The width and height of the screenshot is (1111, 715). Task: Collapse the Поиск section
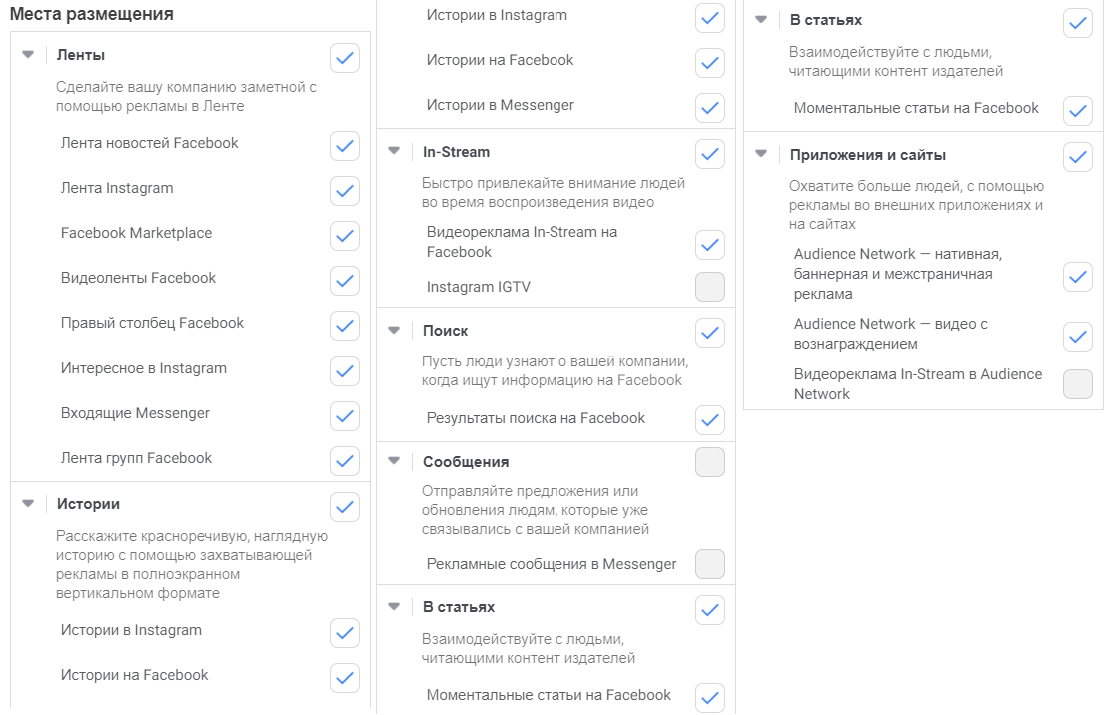pos(394,330)
